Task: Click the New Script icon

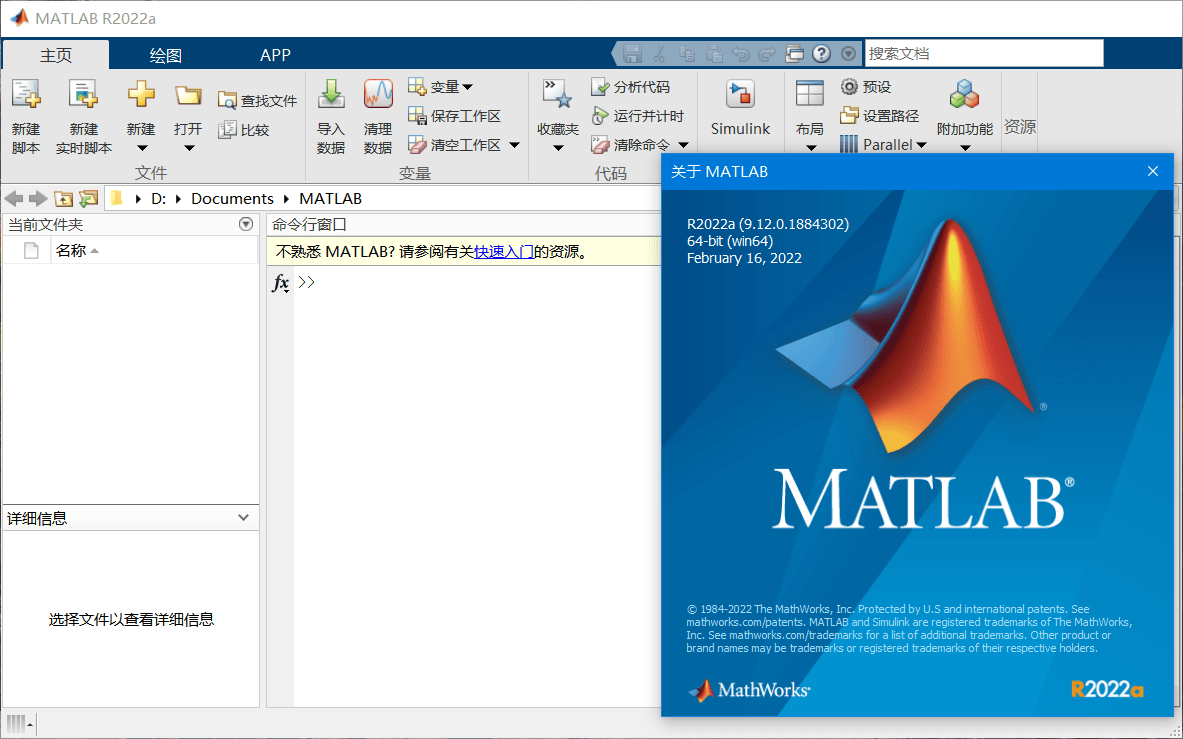Action: click(x=26, y=95)
